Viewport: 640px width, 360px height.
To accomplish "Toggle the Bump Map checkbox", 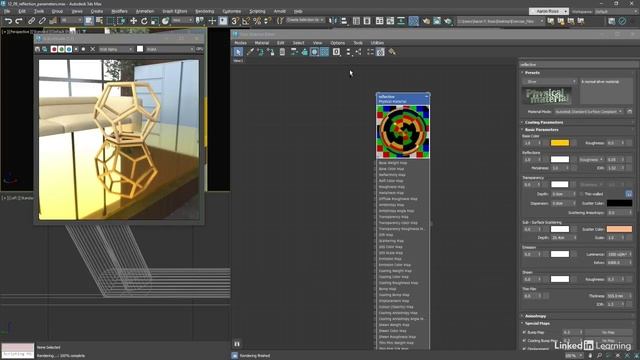I will click(524, 332).
